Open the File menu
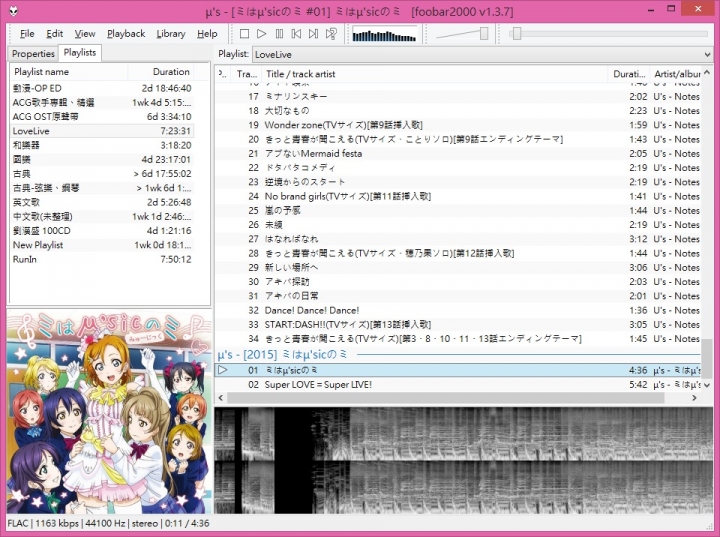720x537 pixels. [27, 34]
